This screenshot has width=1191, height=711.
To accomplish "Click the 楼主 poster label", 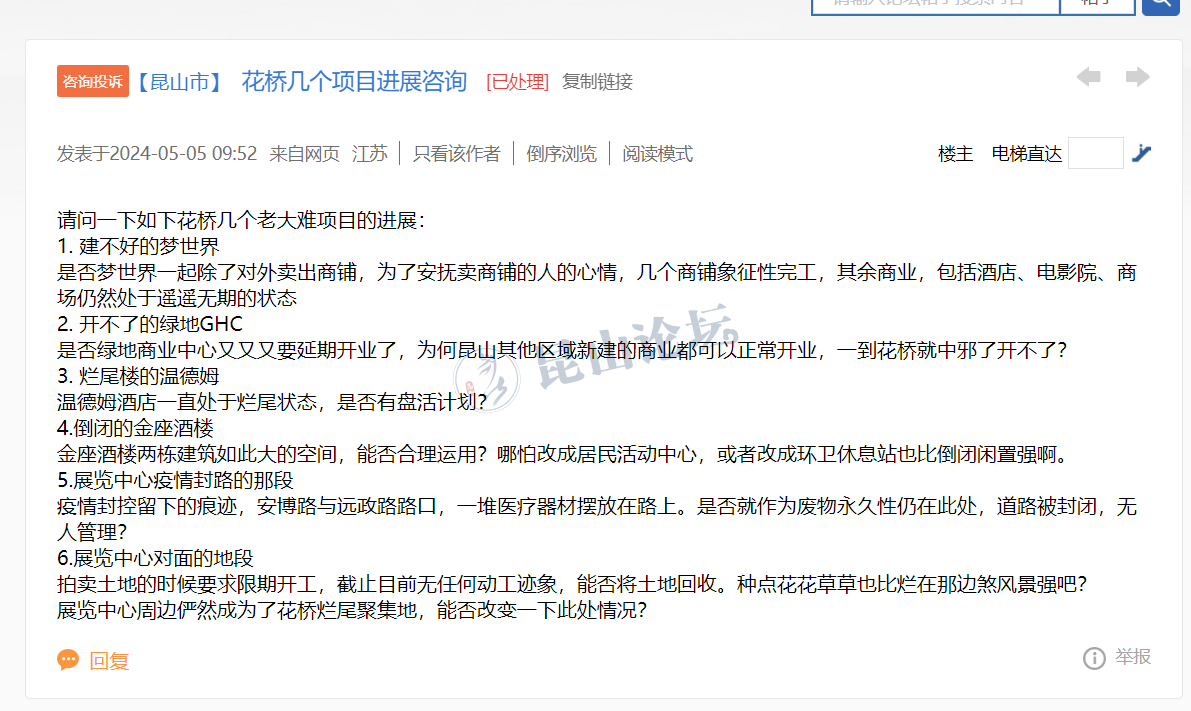I will coord(955,154).
